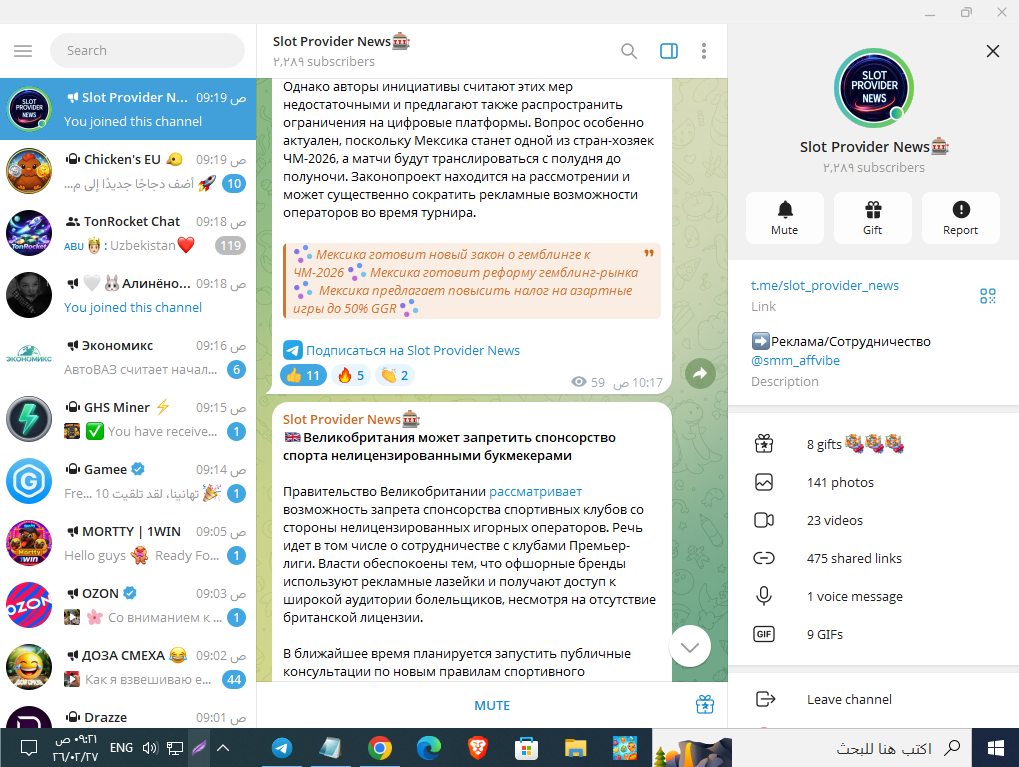
Task: Open the notepad-like app on taskbar
Action: click(330, 748)
